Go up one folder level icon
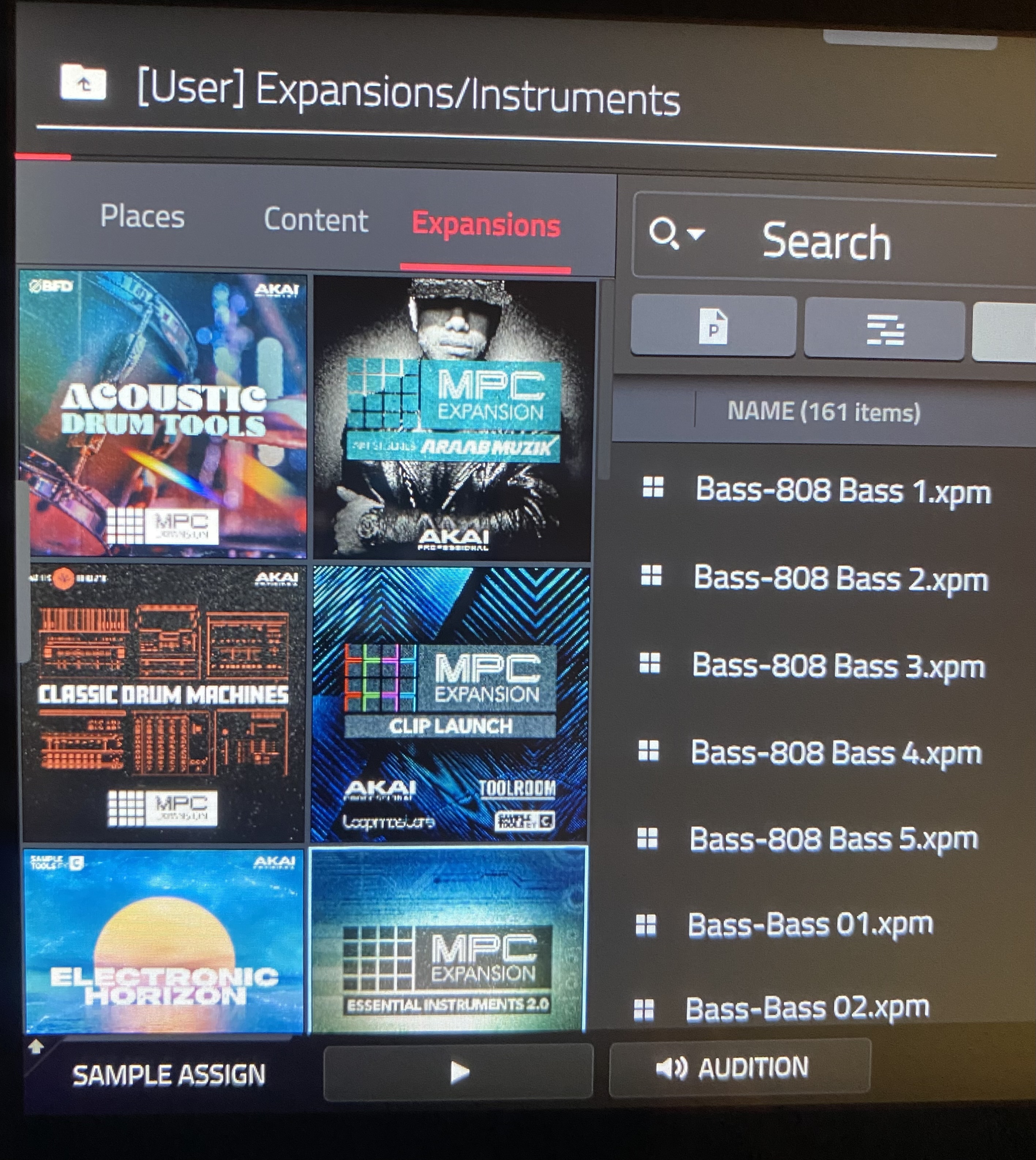Image resolution: width=1036 pixels, height=1160 pixels. [83, 83]
